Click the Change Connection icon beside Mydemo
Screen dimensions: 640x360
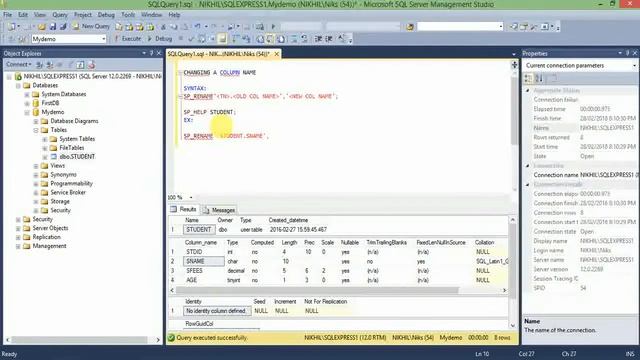click(22, 39)
